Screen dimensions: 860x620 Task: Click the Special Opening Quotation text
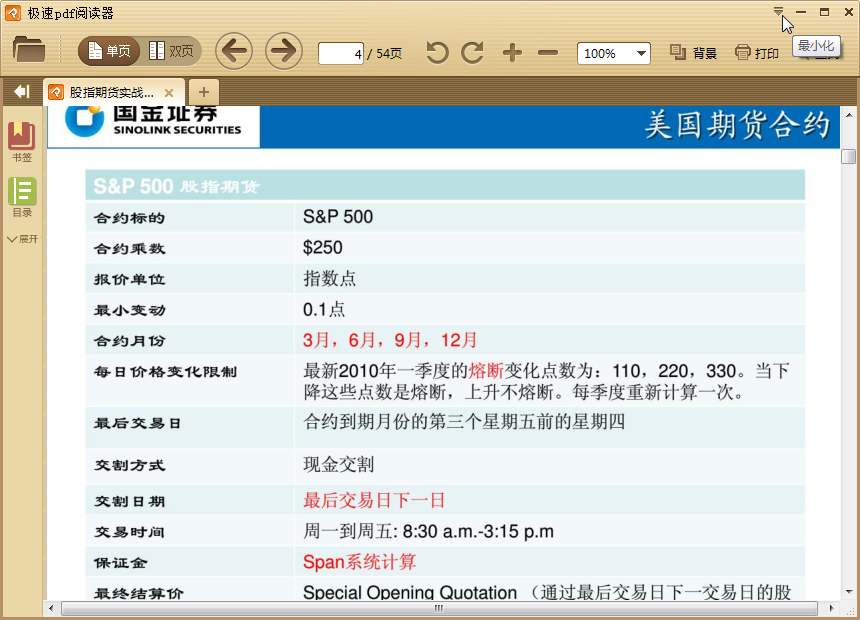(x=410, y=592)
